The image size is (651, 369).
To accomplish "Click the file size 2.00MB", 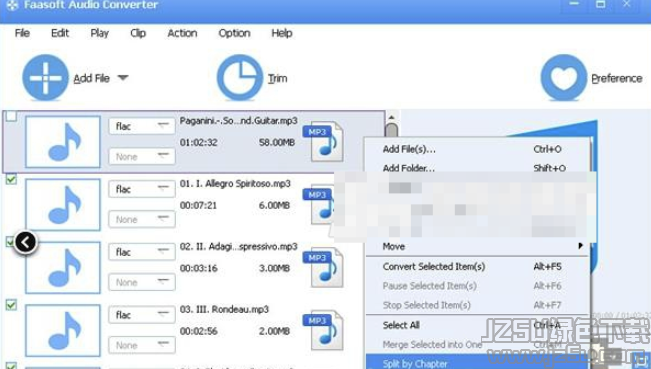I will (x=274, y=331).
